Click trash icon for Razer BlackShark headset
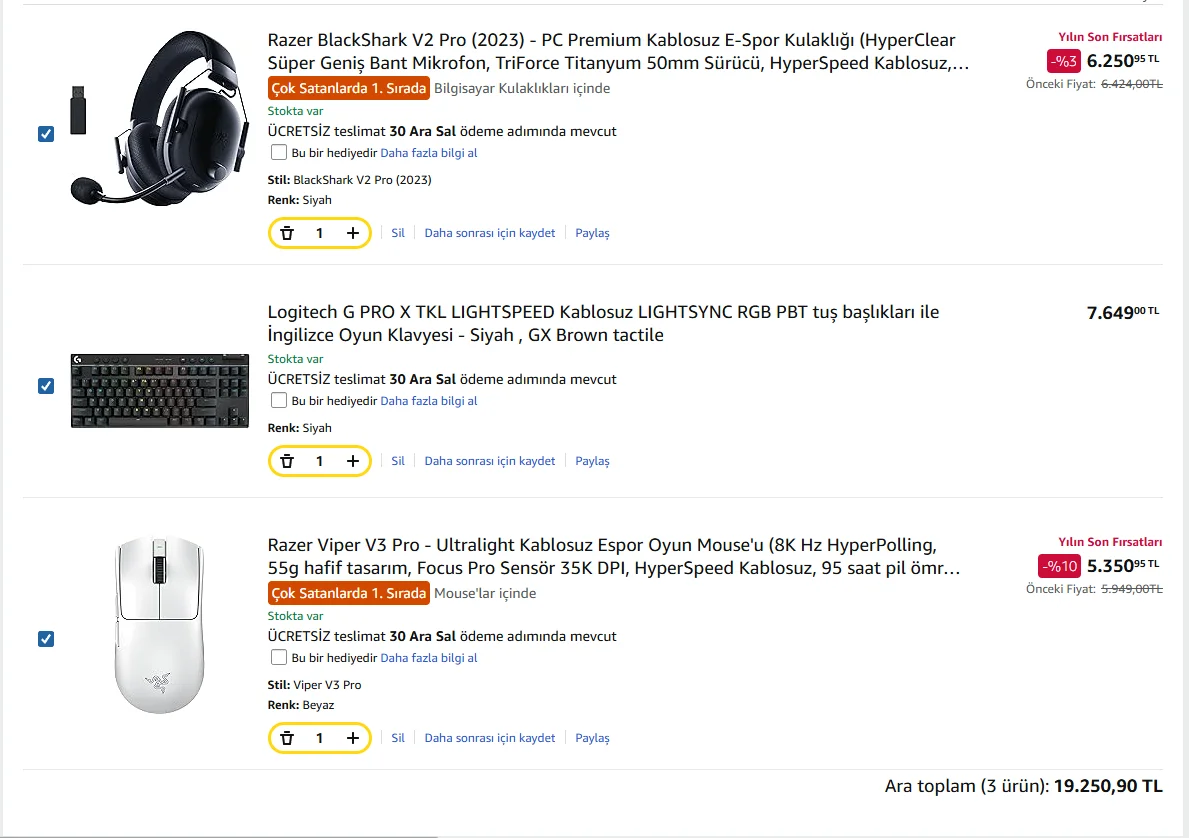This screenshot has height=838, width=1189. click(287, 233)
